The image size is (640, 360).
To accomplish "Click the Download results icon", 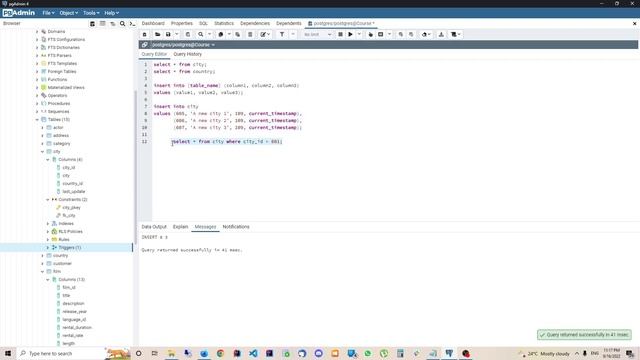I will [x=441, y=35].
